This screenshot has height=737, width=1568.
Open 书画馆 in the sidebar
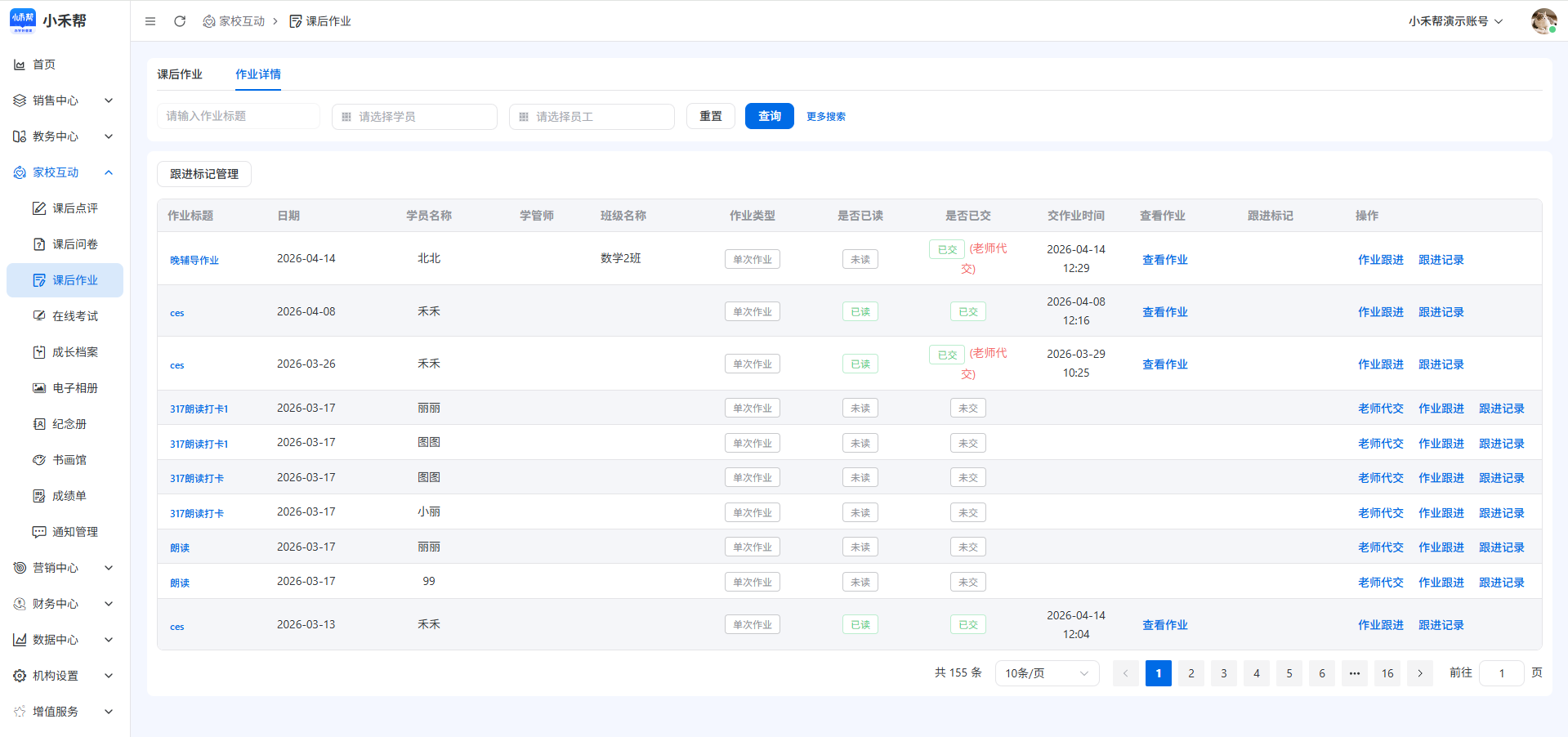click(69, 460)
